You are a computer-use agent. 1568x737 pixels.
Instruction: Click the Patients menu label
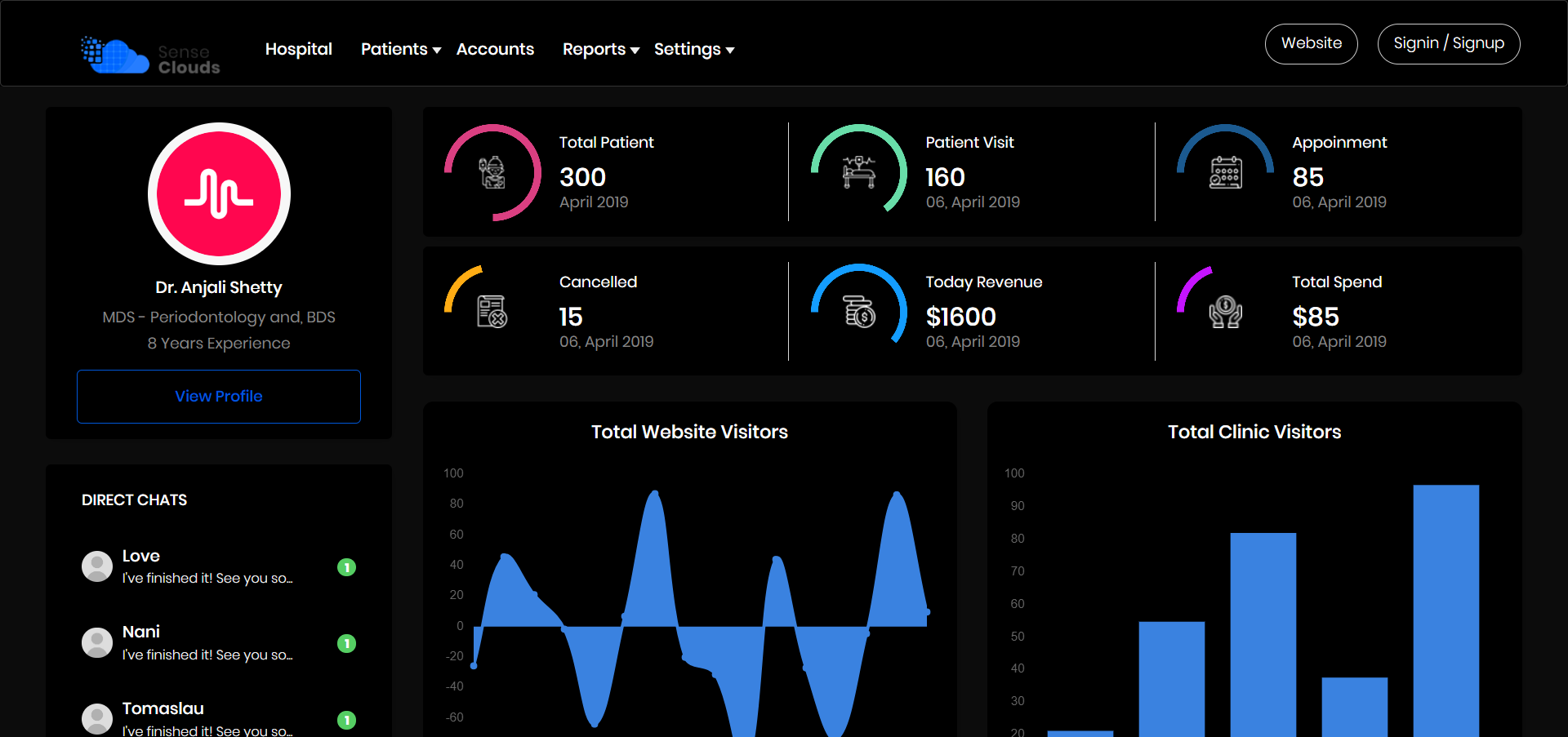point(394,49)
